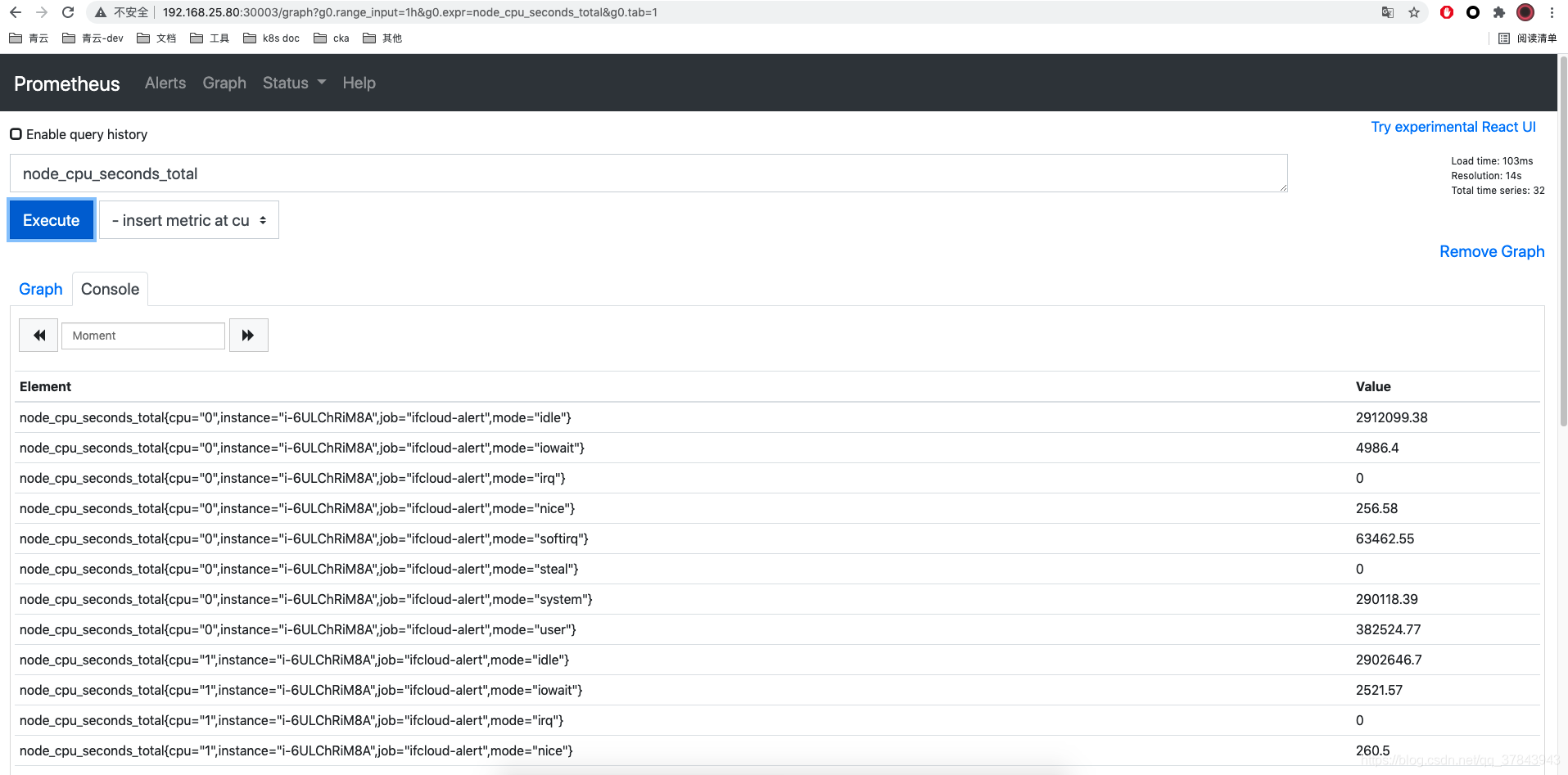The width and height of the screenshot is (1568, 775).
Task: Open the Chrome three-dot menu
Action: (1552, 12)
